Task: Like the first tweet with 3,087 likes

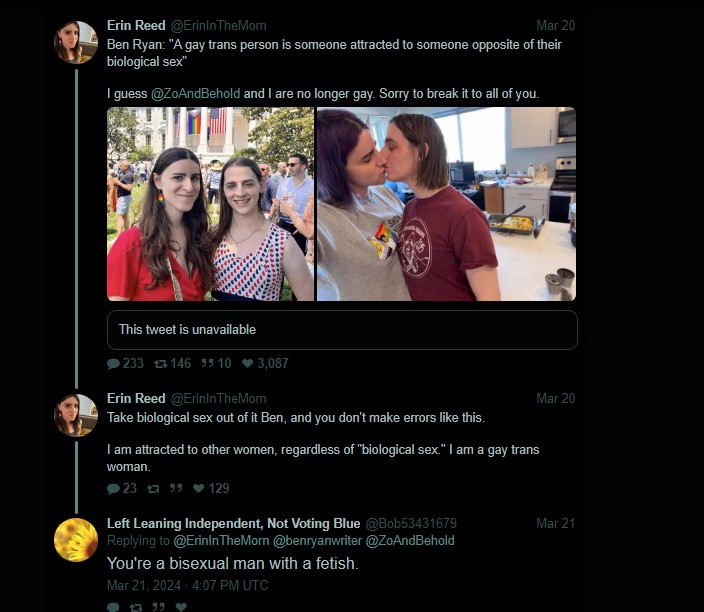Action: point(247,364)
